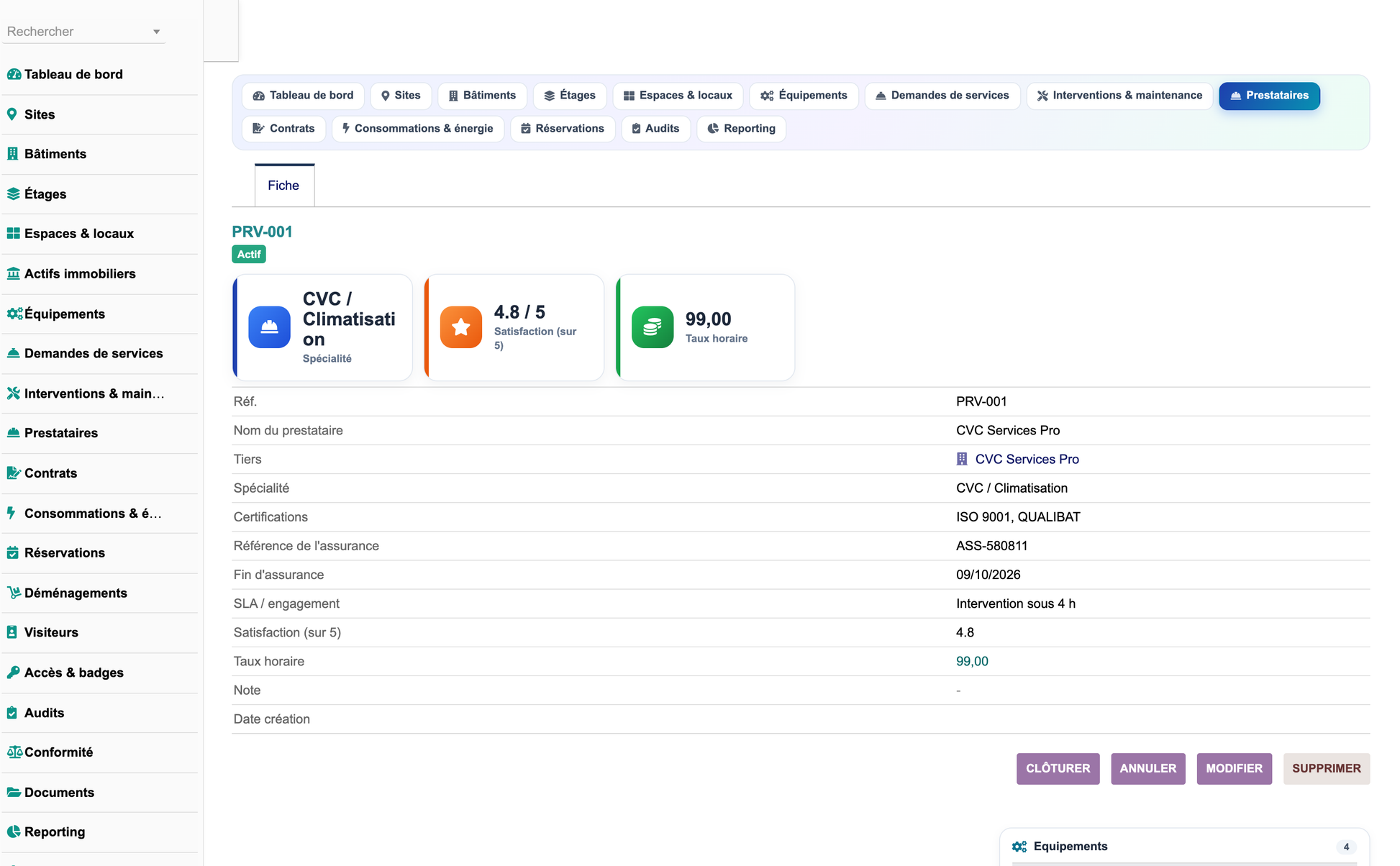Click the green Actif status badge

pos(249,255)
